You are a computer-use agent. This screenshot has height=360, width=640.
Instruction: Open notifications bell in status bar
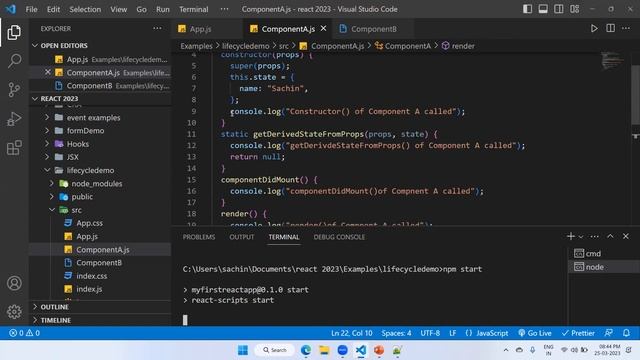[626, 333]
